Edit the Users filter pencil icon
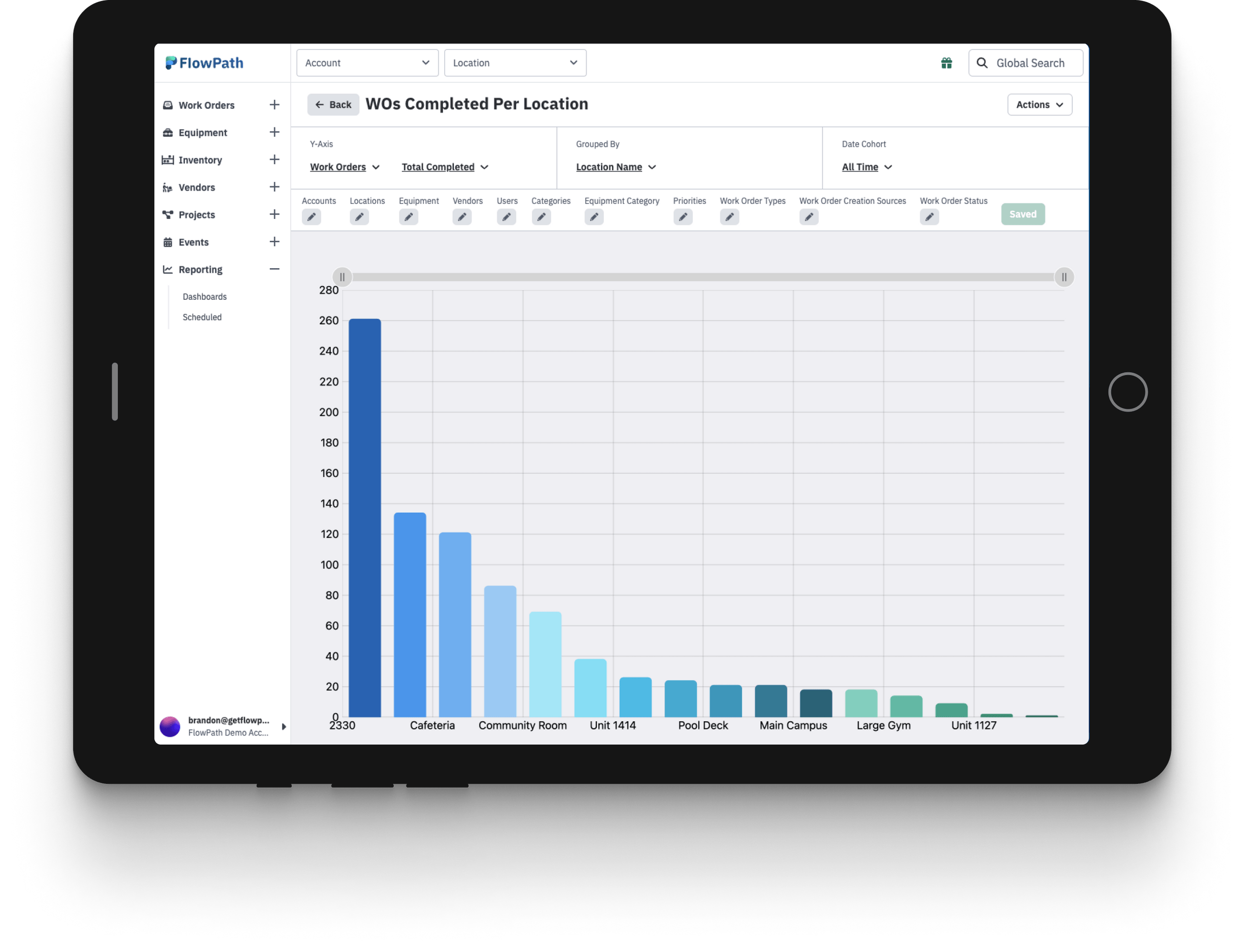1245x952 pixels. point(506,216)
